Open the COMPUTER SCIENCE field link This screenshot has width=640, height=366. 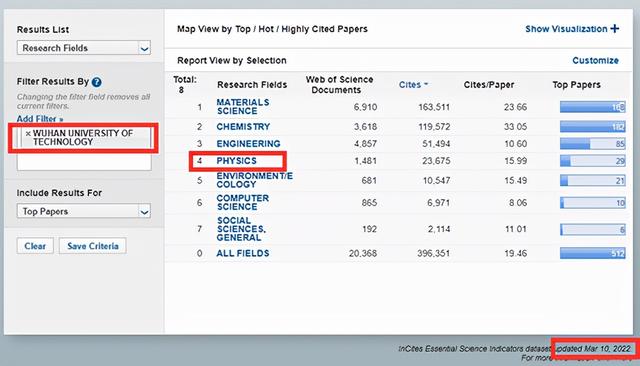[242, 202]
